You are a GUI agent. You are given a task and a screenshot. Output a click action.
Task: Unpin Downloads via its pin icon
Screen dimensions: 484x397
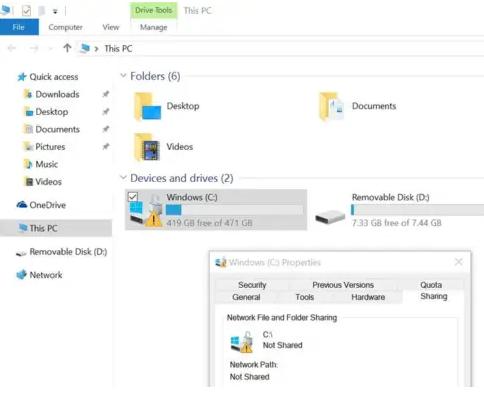pyautogui.click(x=106, y=94)
